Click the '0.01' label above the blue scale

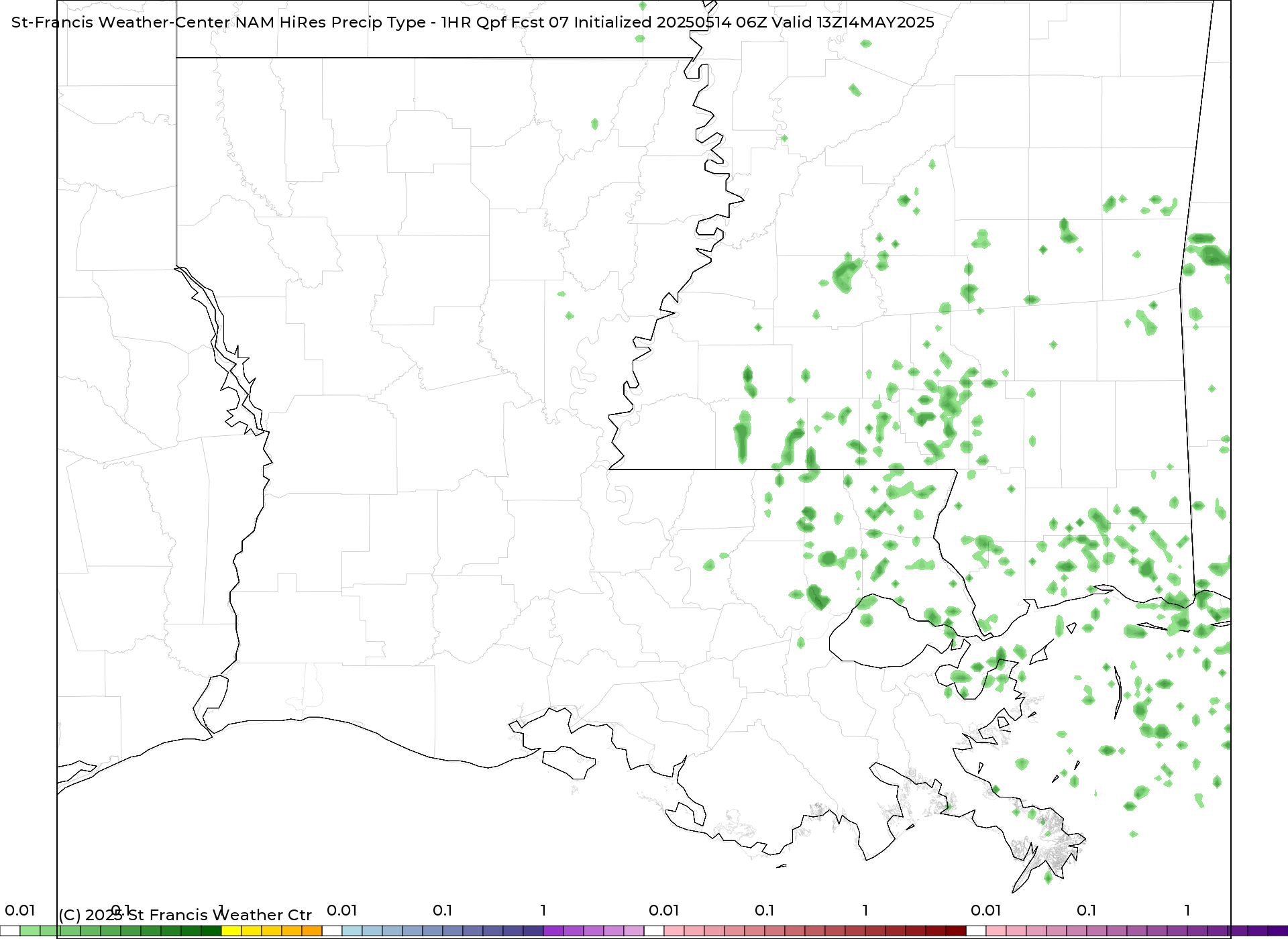click(x=342, y=910)
